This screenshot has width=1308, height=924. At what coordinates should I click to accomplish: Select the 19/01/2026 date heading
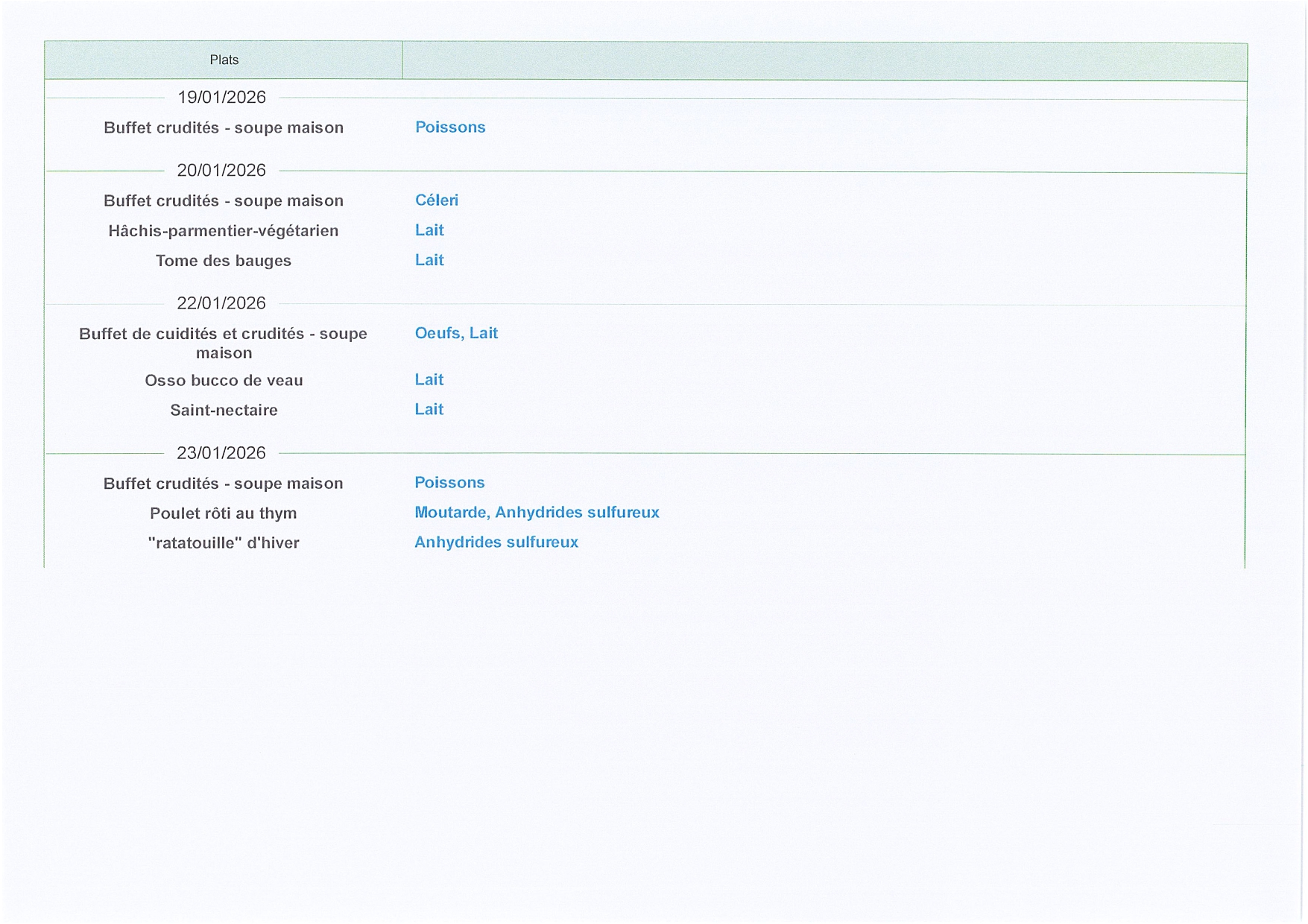tap(221, 98)
